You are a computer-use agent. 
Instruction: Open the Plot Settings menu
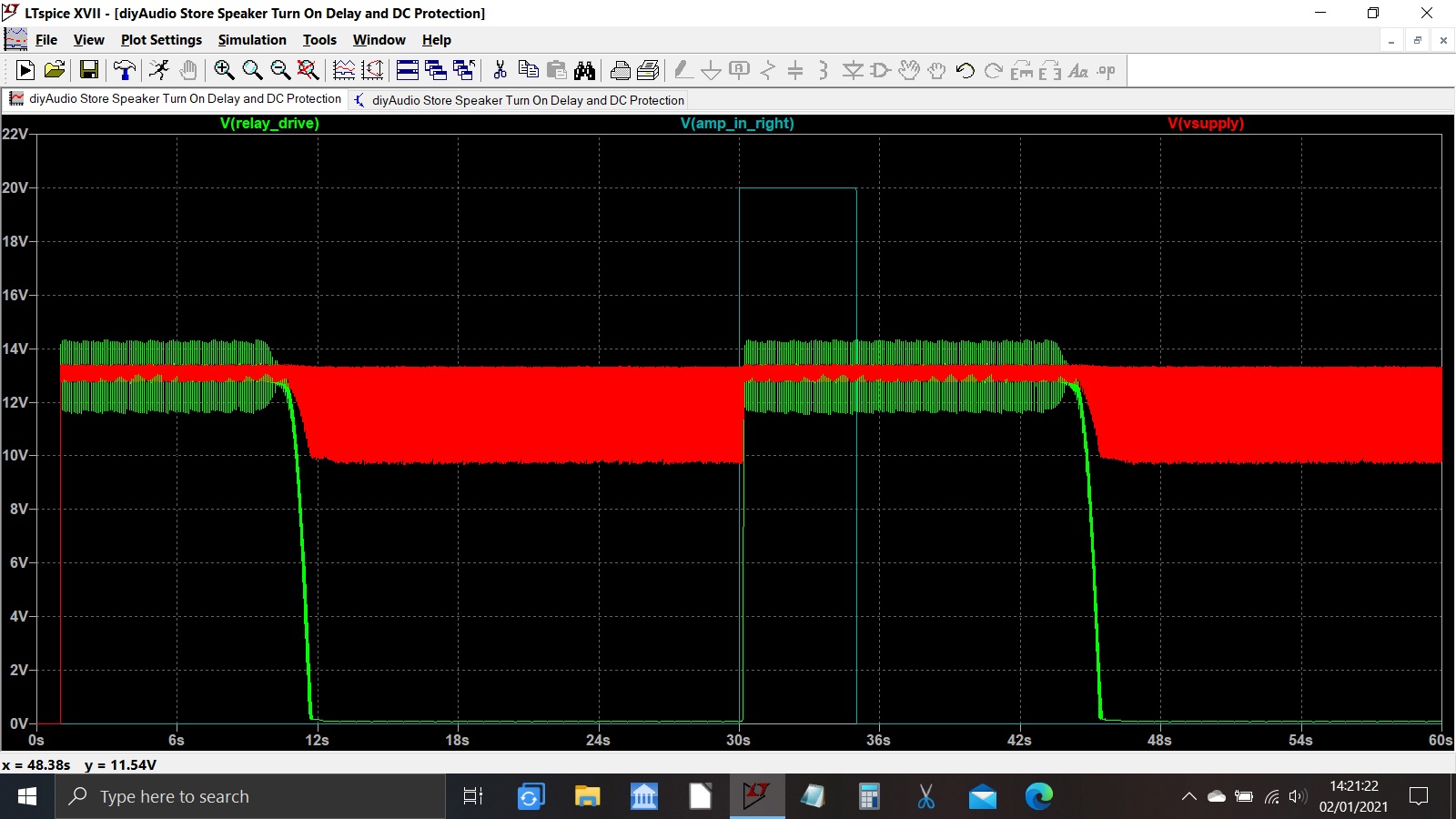coord(161,40)
